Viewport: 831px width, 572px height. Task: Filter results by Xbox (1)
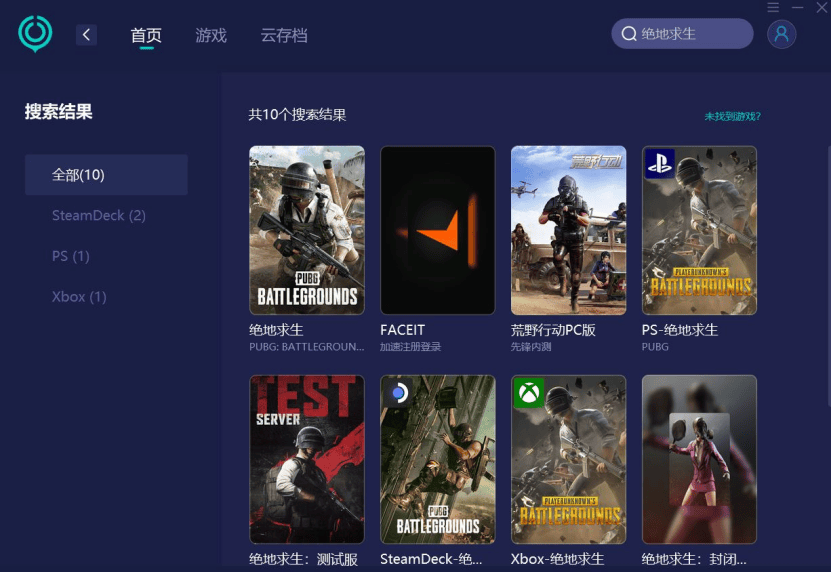click(79, 296)
